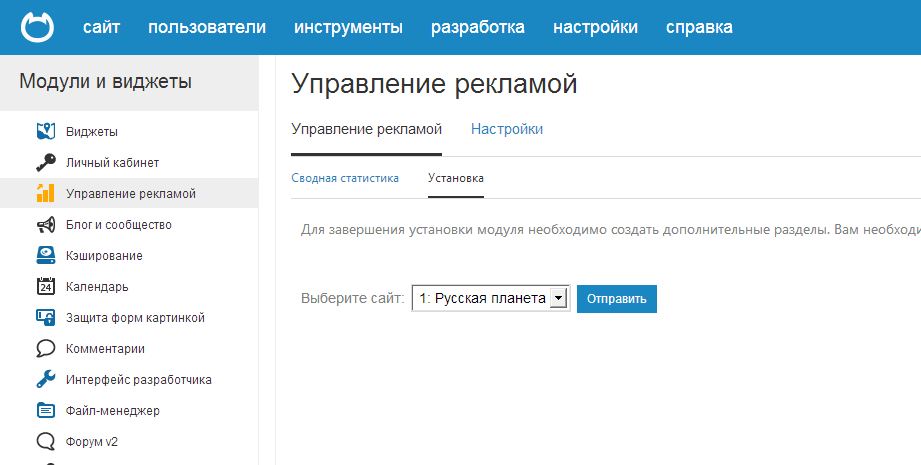Open the Файл-менеджер module link
Image resolution: width=921 pixels, height=465 pixels.
point(113,411)
